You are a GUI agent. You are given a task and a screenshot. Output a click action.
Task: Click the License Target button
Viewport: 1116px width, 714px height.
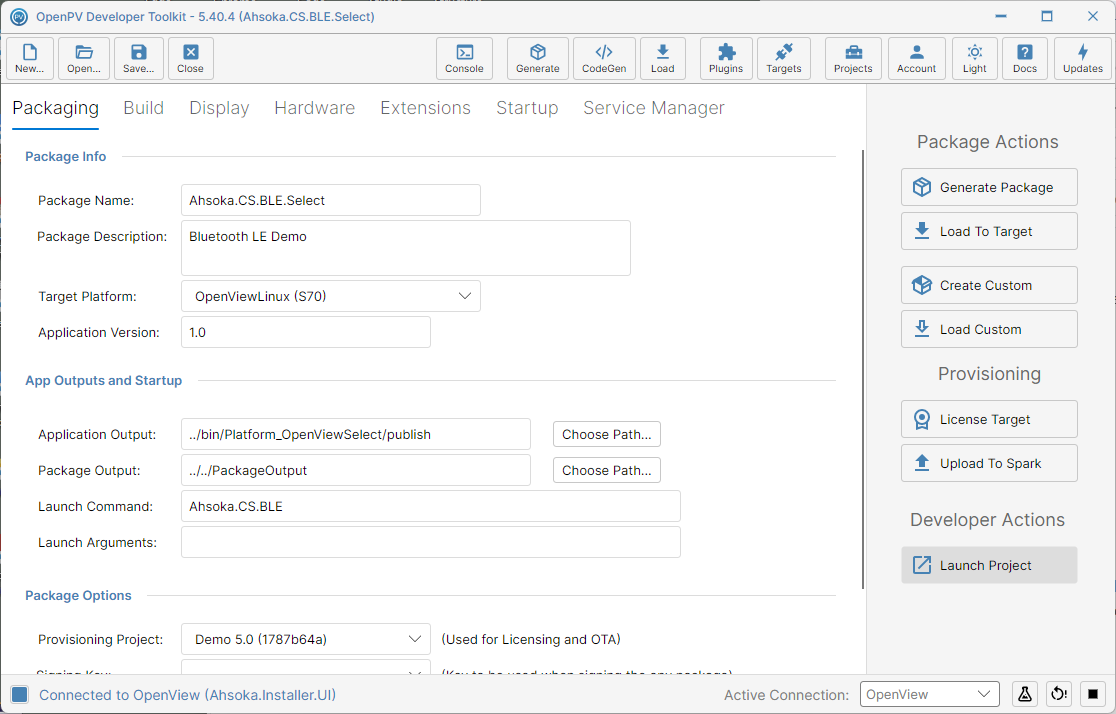pos(989,419)
